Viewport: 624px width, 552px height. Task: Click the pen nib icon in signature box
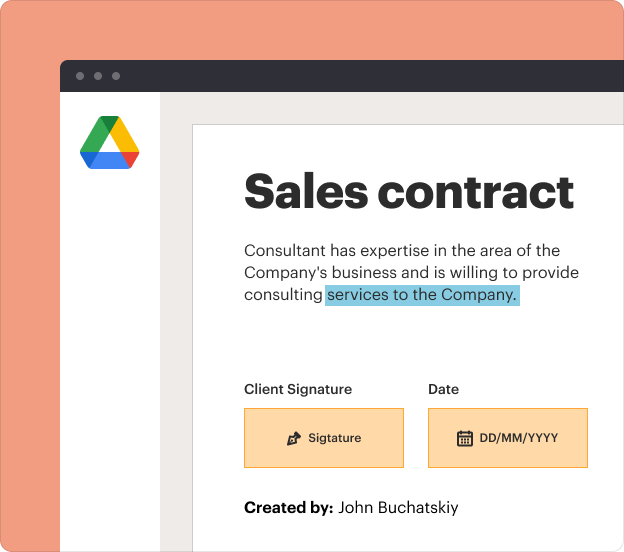click(294, 438)
